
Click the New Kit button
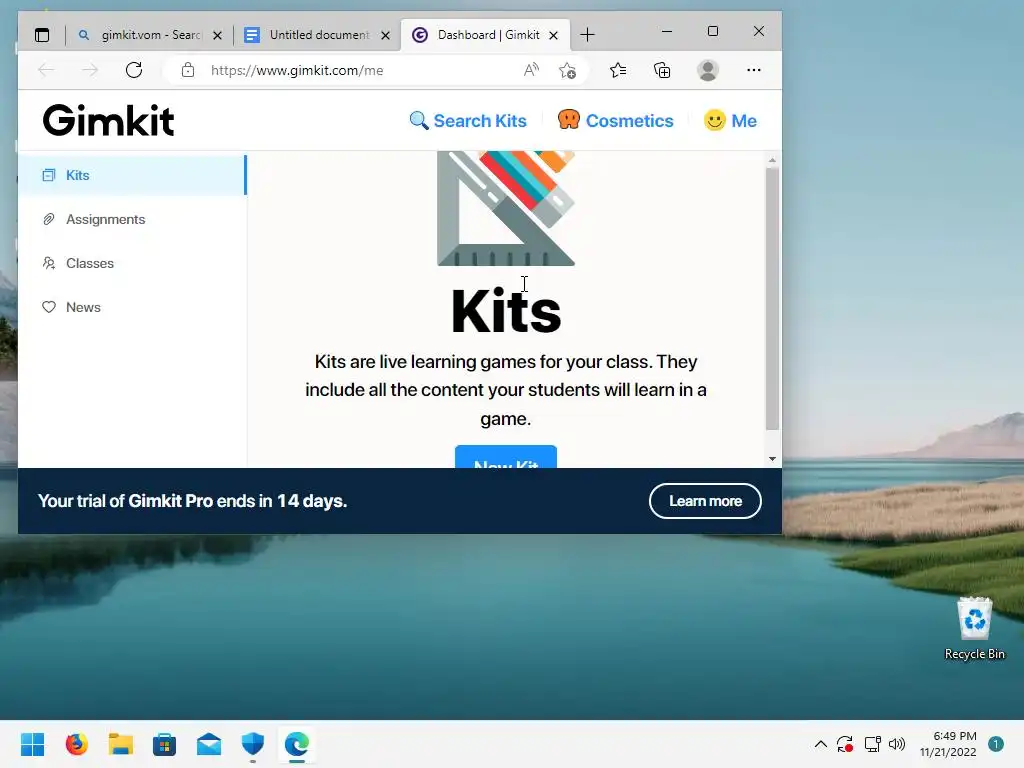(x=505, y=457)
